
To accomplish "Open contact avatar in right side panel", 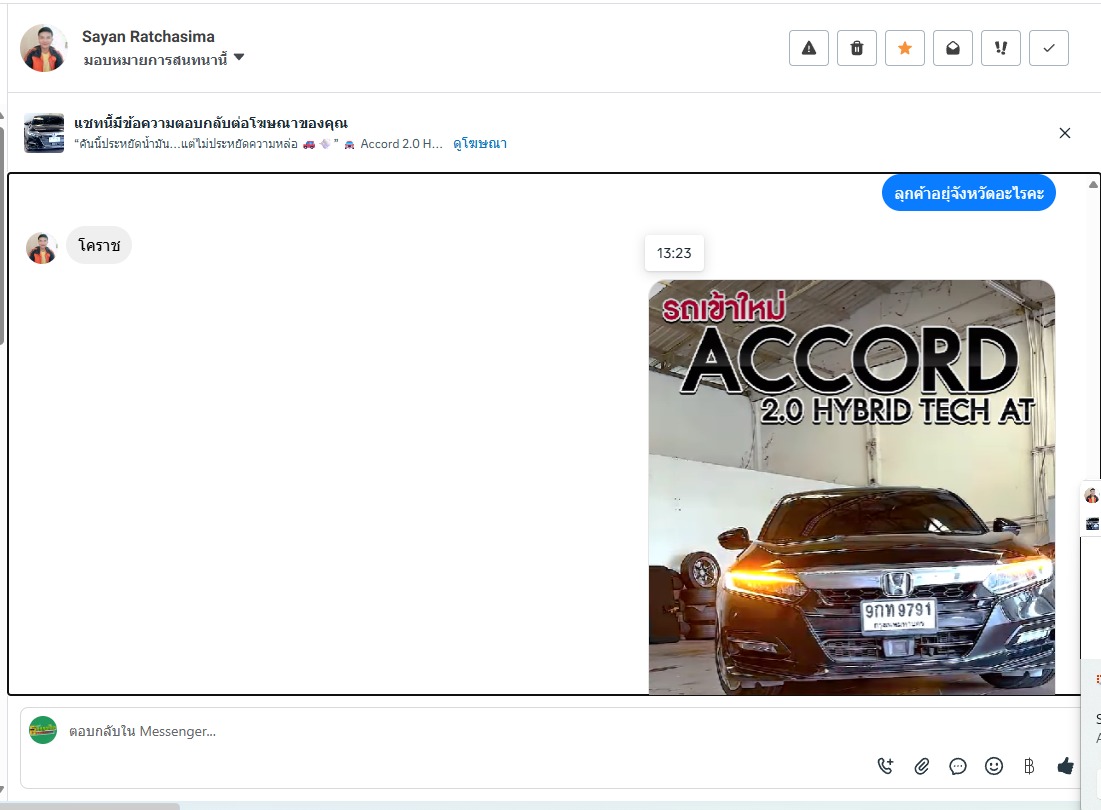I will click(x=1091, y=496).
